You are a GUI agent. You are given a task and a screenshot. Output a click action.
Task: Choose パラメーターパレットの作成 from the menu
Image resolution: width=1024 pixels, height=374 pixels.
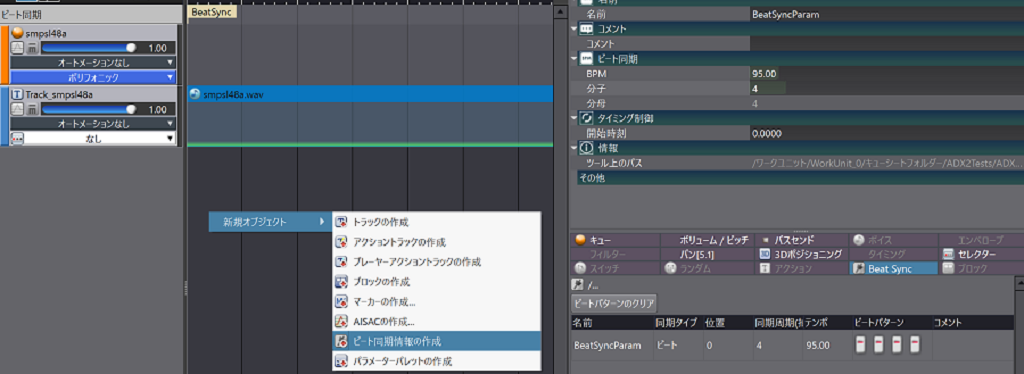point(436,360)
